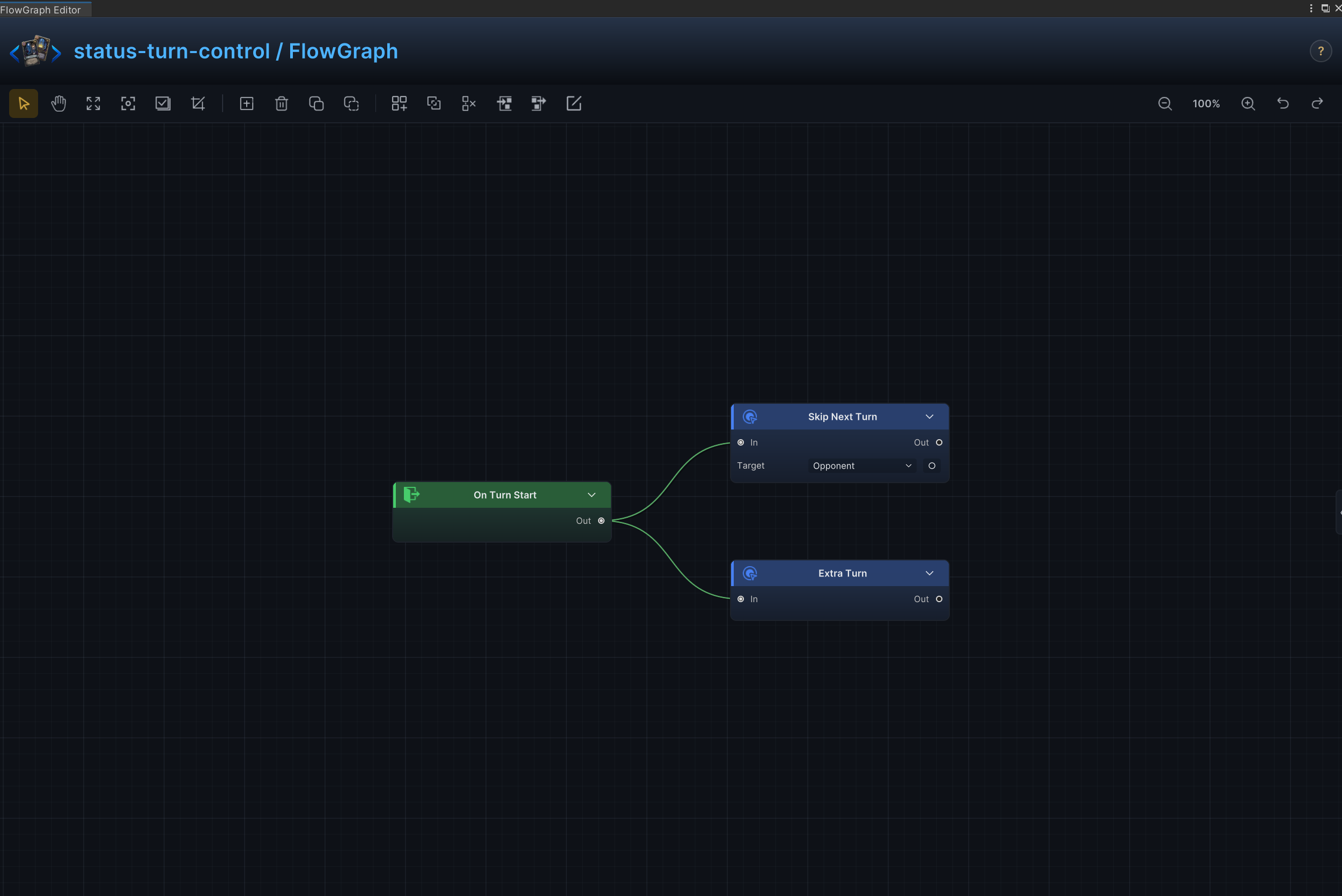
Task: Click the kebab menu in title bar
Action: (1311, 8)
